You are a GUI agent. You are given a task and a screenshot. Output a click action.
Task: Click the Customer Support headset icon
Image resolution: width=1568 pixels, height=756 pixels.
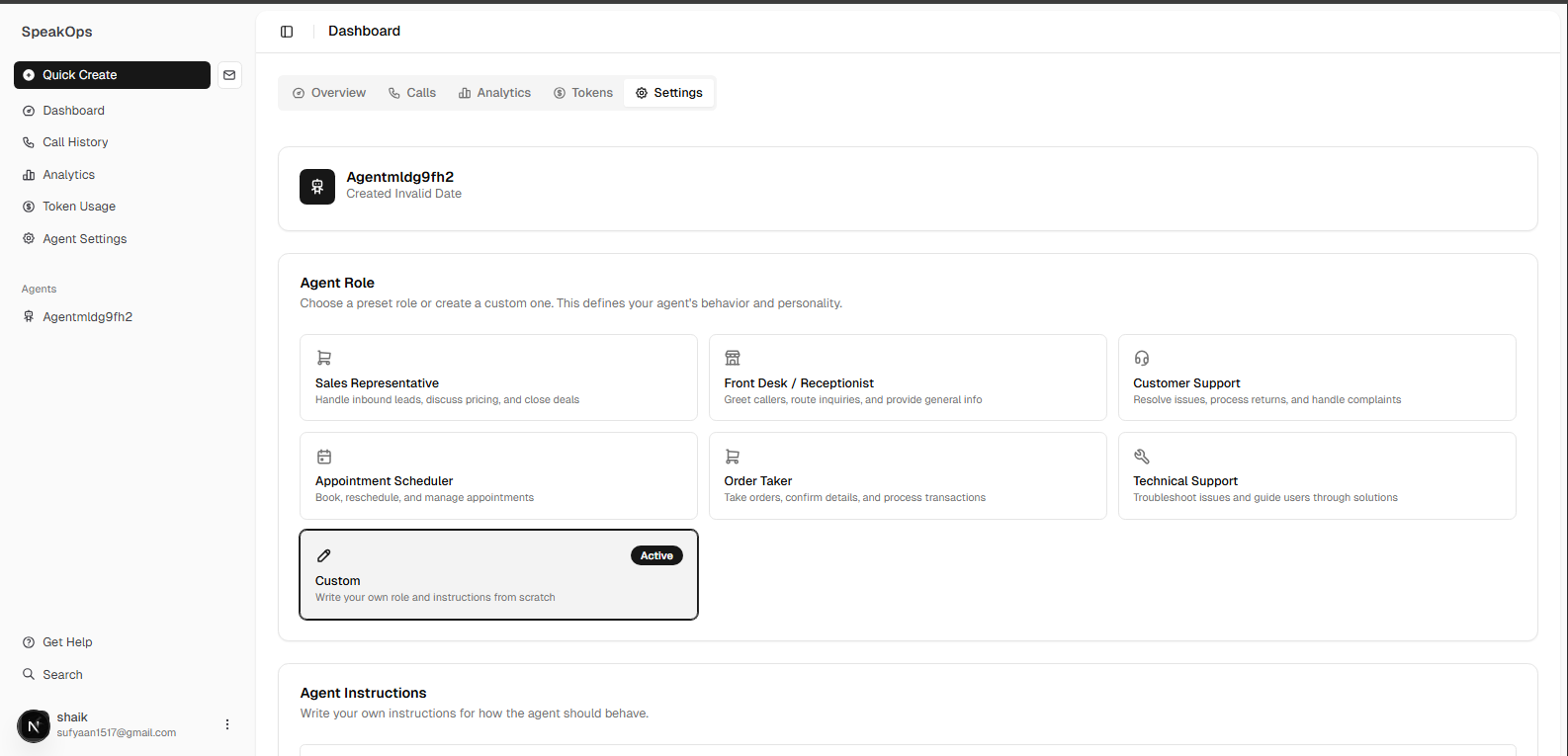(x=1142, y=358)
